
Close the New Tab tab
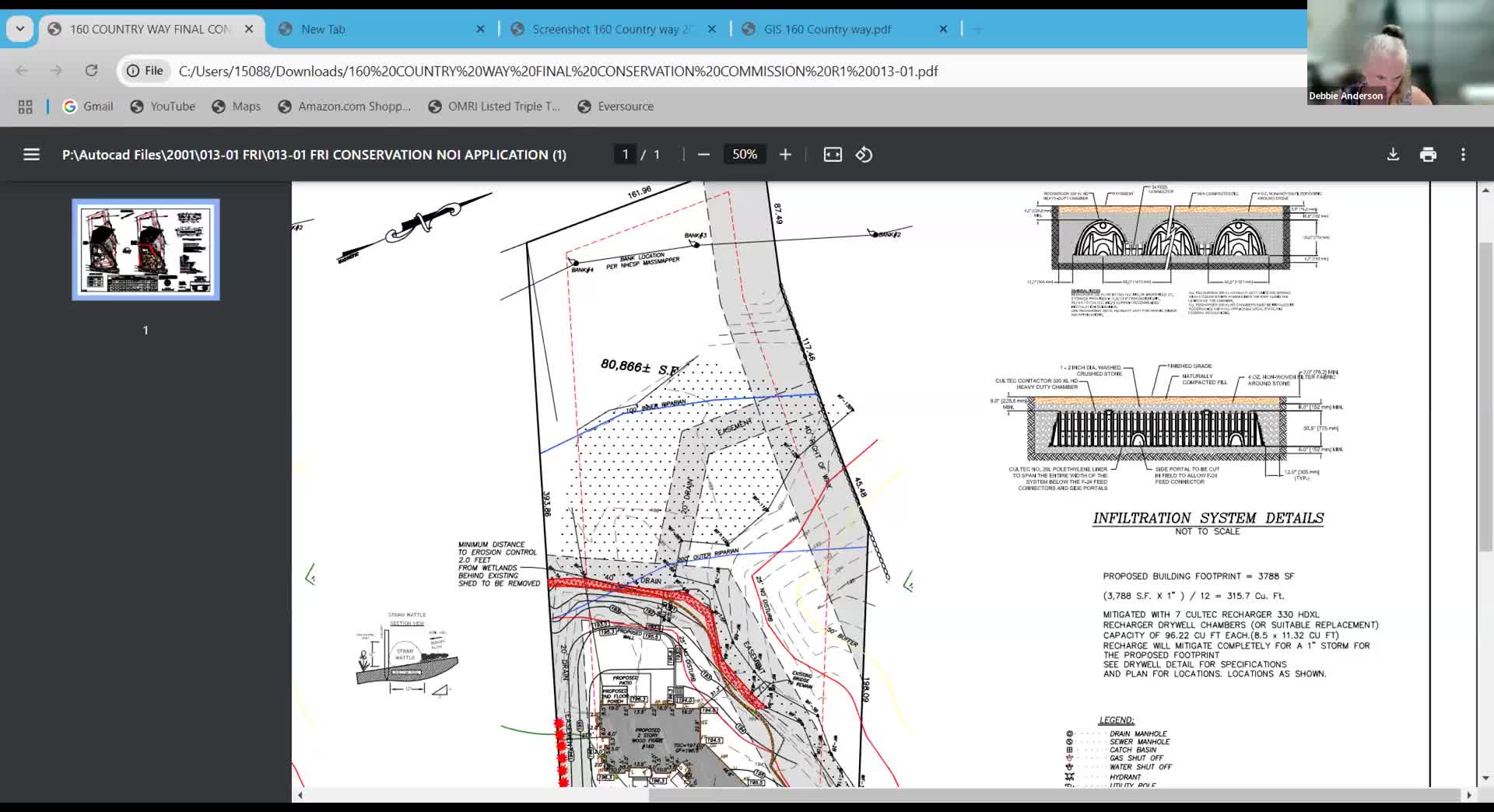[x=480, y=29]
